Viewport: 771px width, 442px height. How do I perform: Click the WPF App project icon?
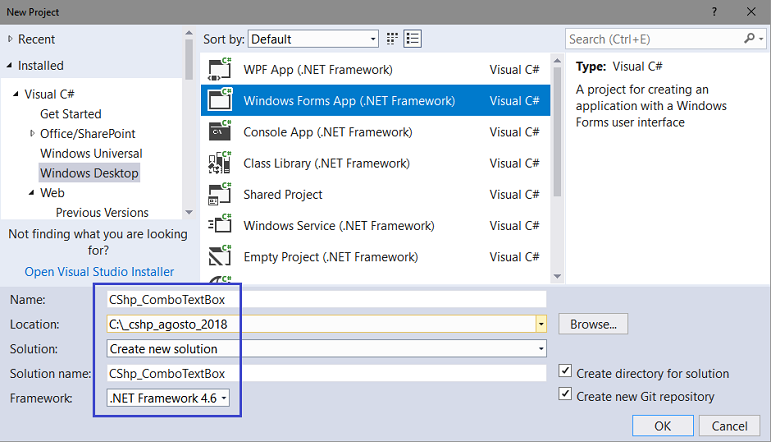click(220, 69)
